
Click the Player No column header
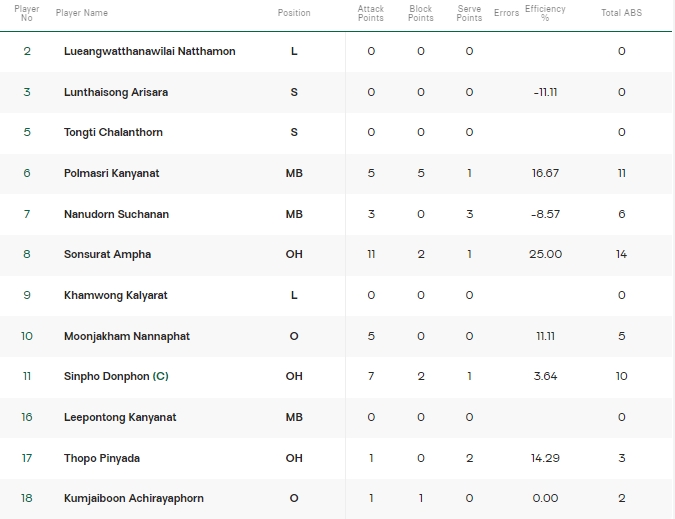click(27, 13)
